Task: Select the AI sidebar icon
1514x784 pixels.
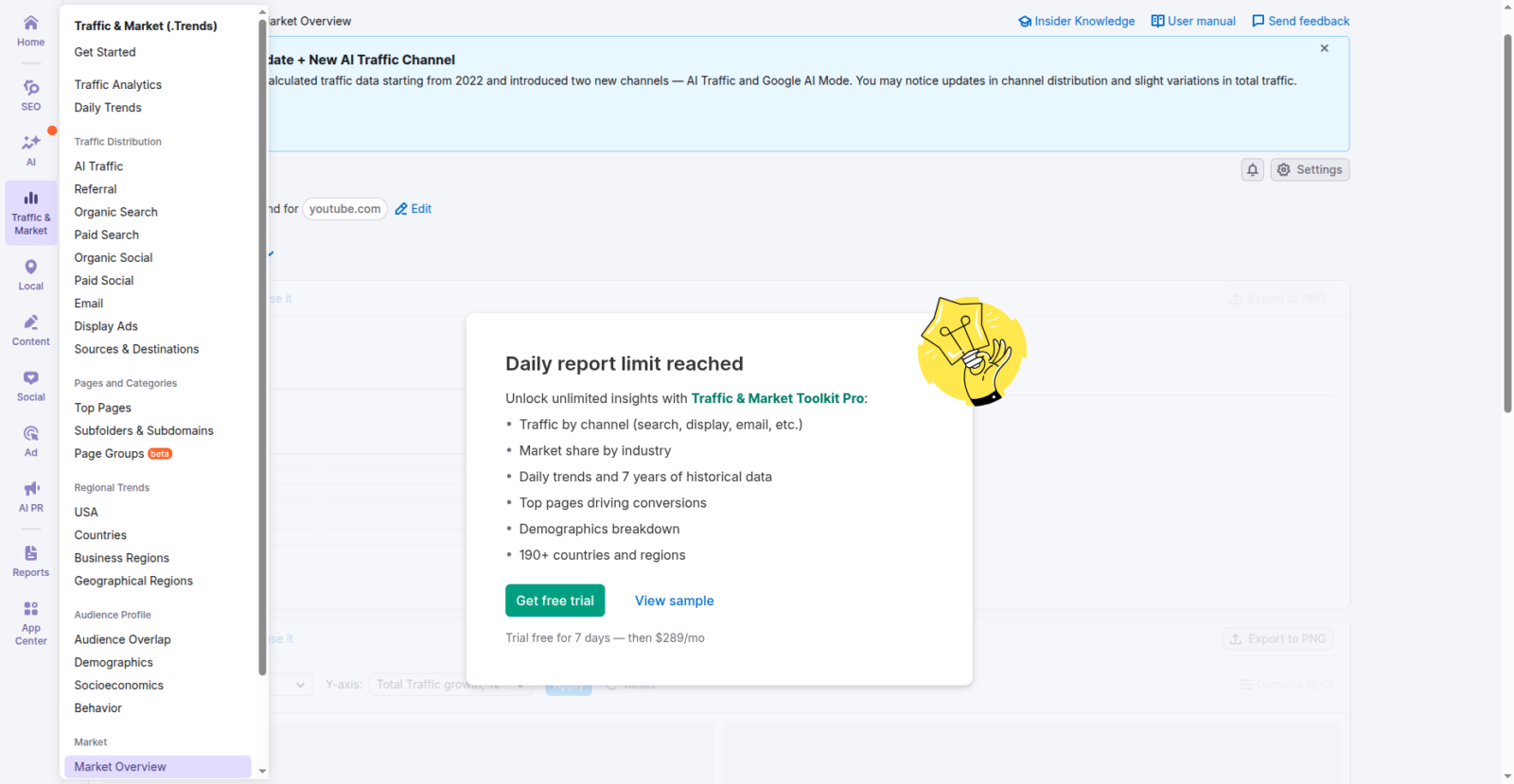Action: coord(30,149)
